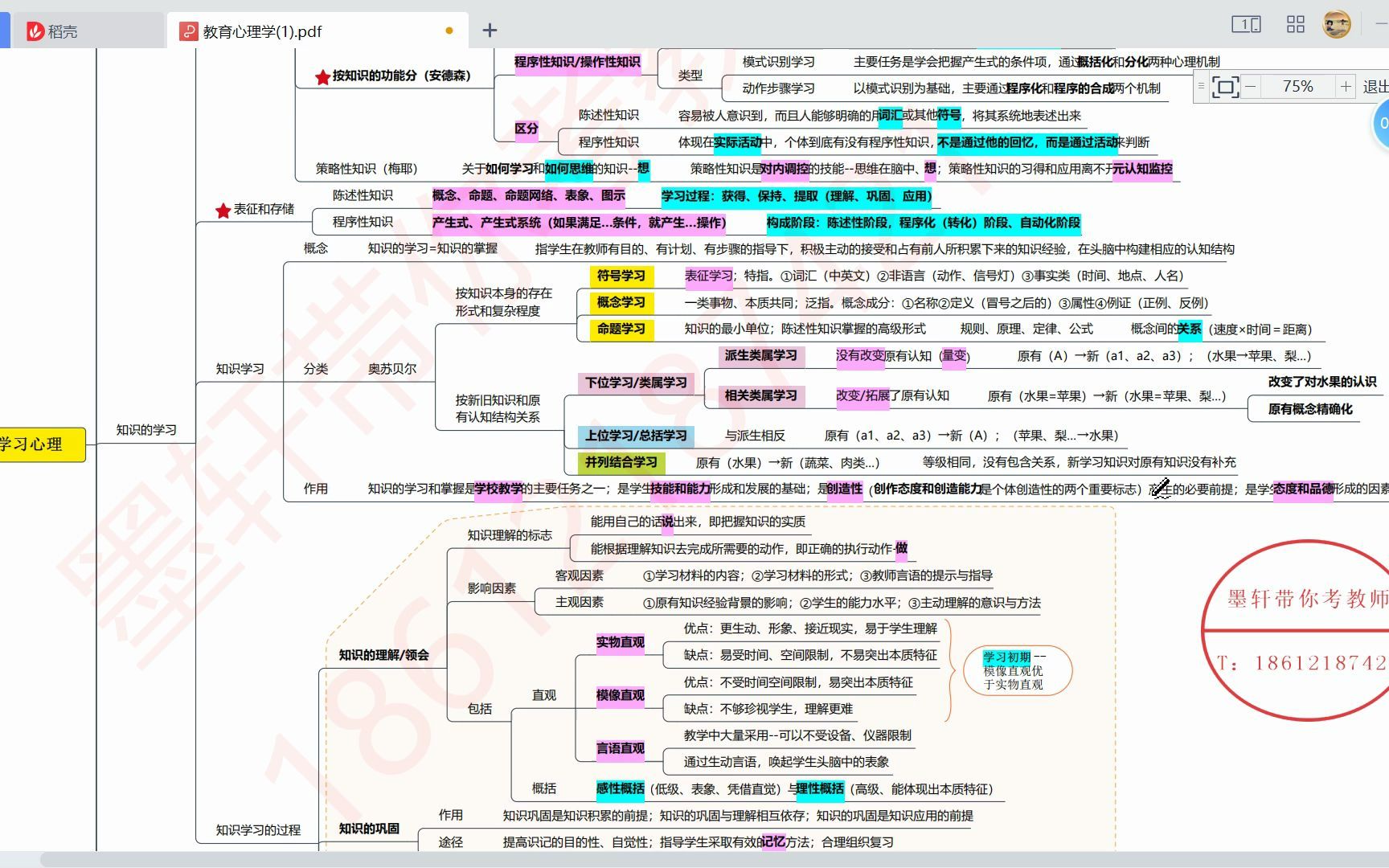Image resolution: width=1389 pixels, height=868 pixels.
Task: Click the 派生类属学习 label
Action: [760, 355]
